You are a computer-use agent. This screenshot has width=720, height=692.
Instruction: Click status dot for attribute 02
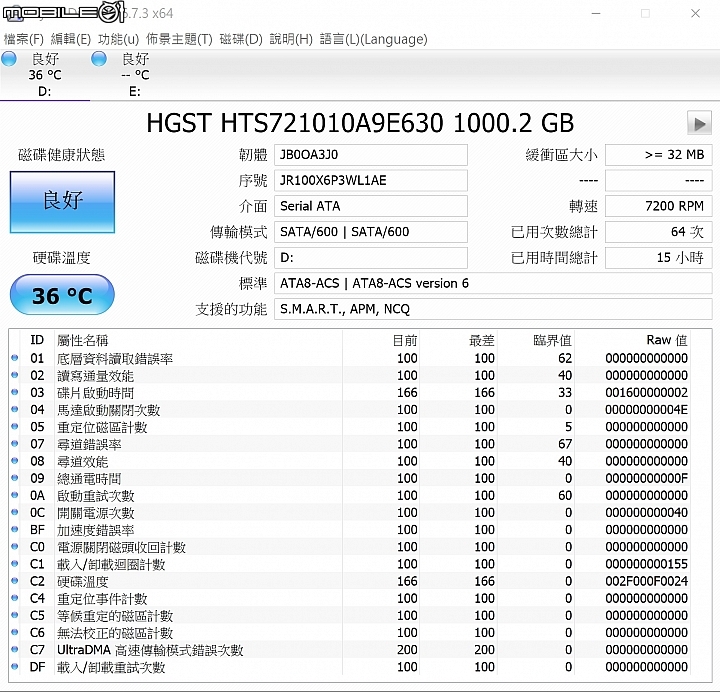click(15, 375)
